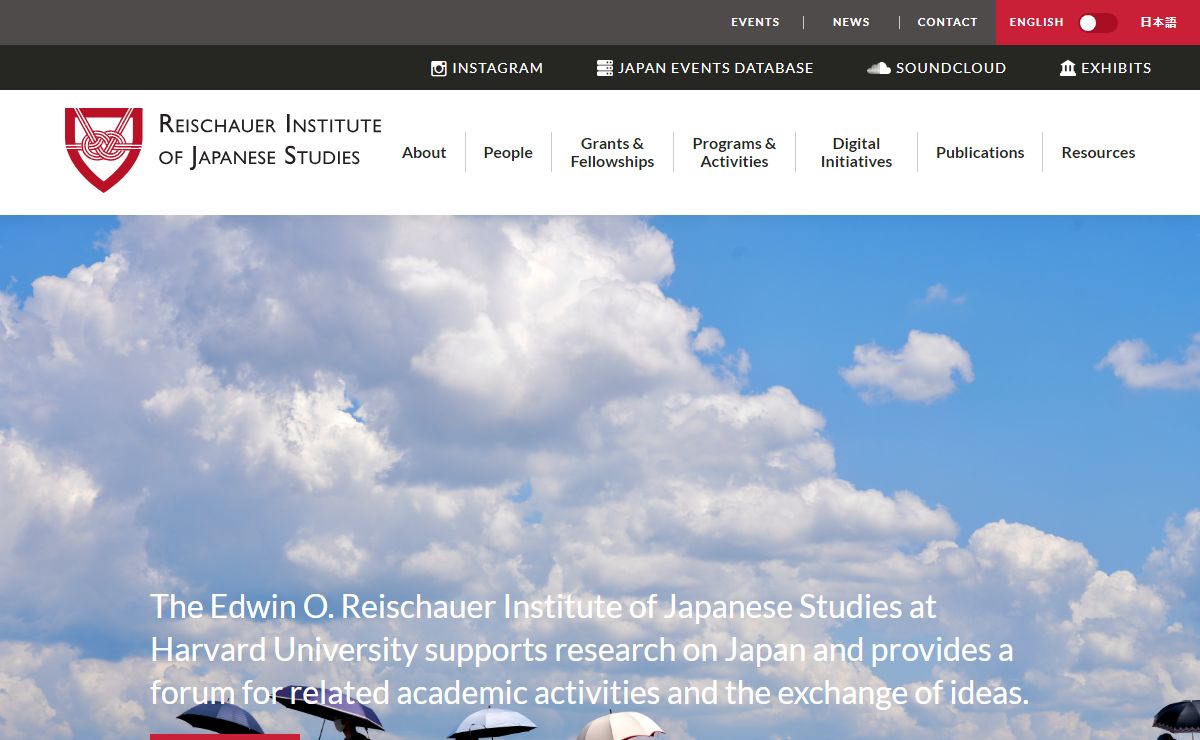The height and width of the screenshot is (740, 1200).
Task: Open the Programs & Activities menu
Action: (734, 152)
